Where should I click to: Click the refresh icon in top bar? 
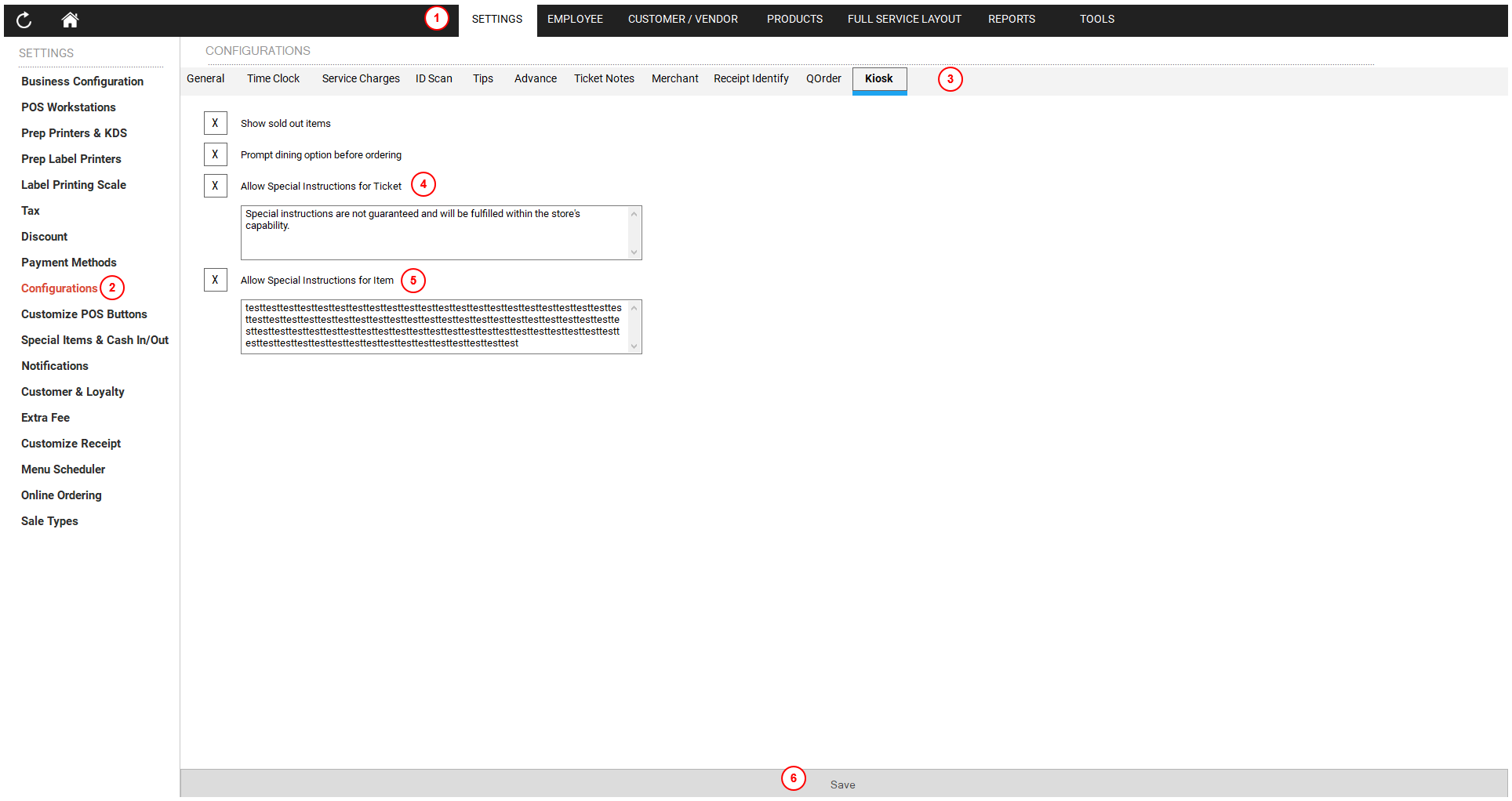pos(24,20)
